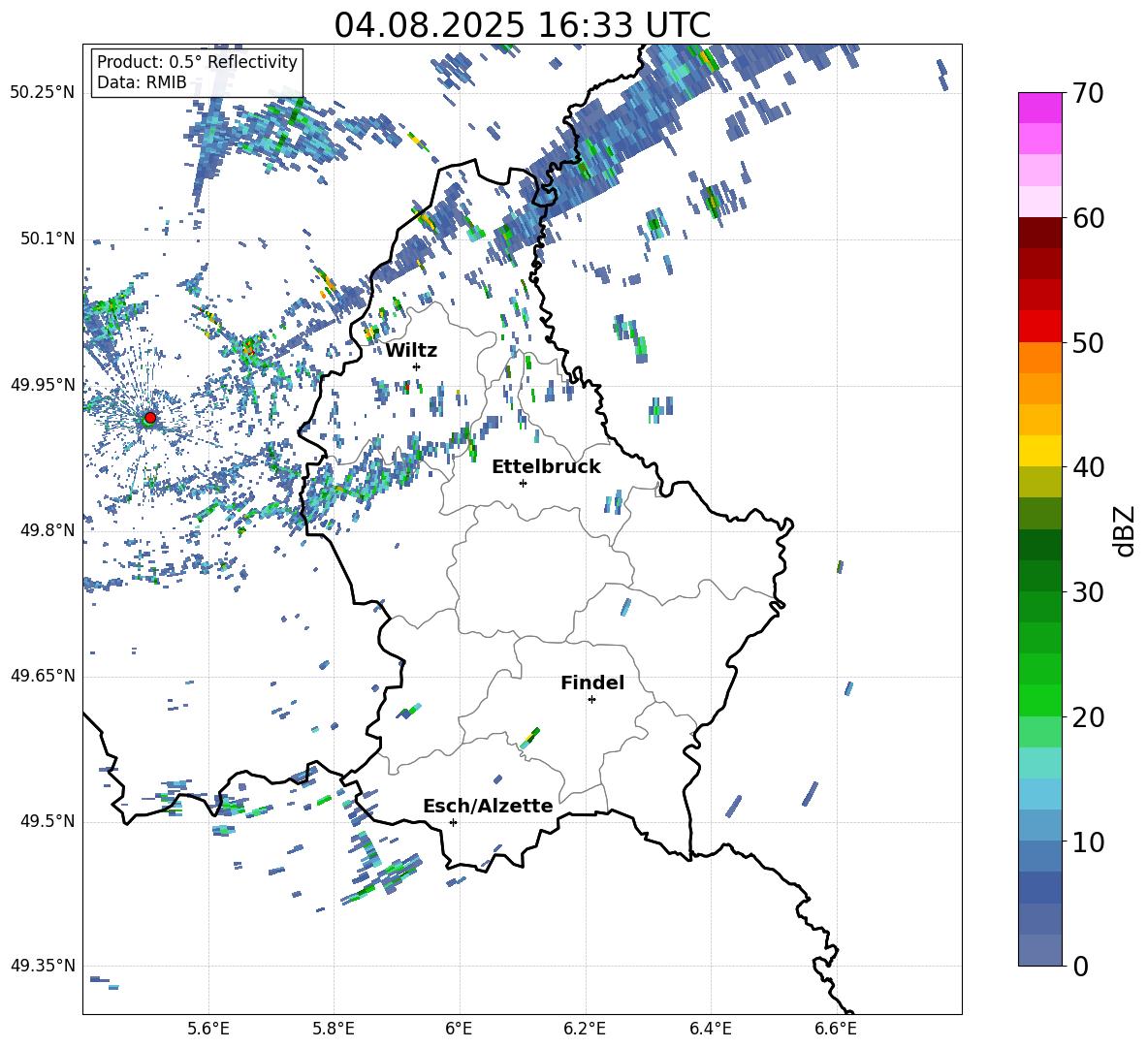This screenshot has height=1048, width=1148.
Task: Click the colorbar tick value 30
Action: pos(1087,592)
